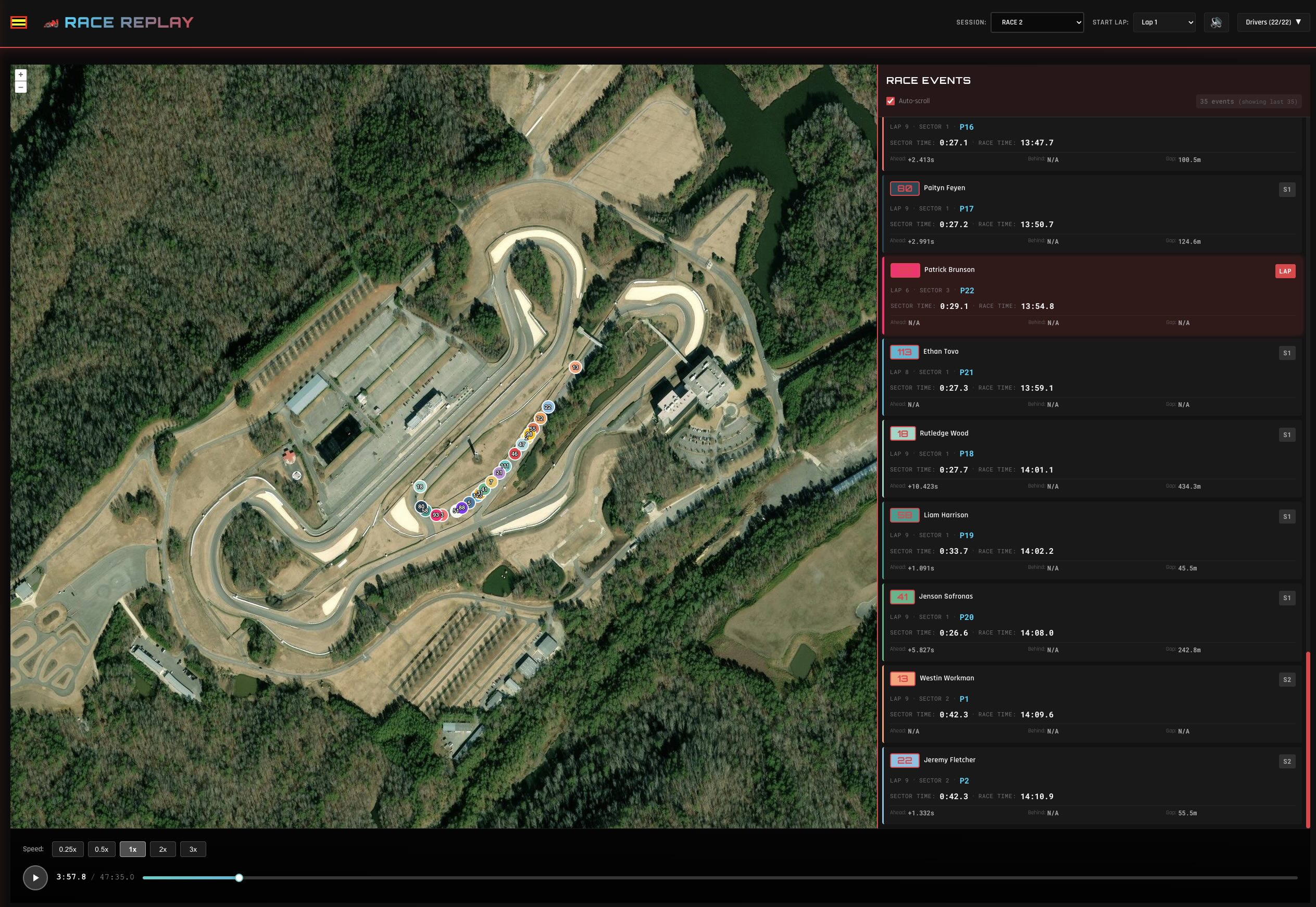This screenshot has width=1316, height=907.
Task: Toggle the sound speaker icon
Action: 1215,23
